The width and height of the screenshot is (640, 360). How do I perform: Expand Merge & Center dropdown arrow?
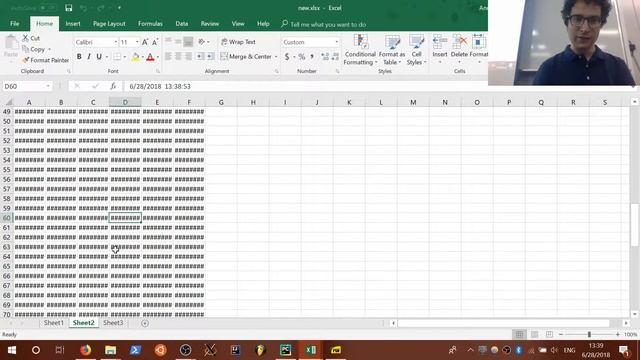point(276,57)
